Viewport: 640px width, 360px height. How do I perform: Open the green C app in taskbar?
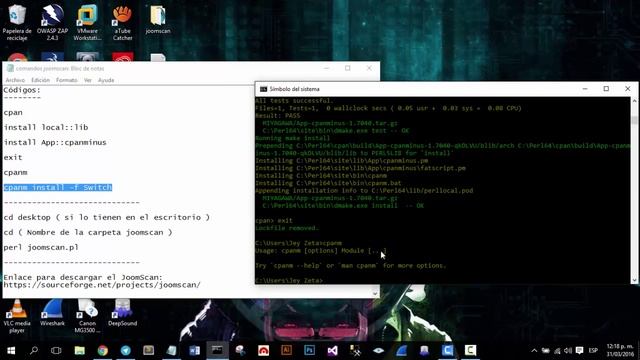[x=470, y=350]
